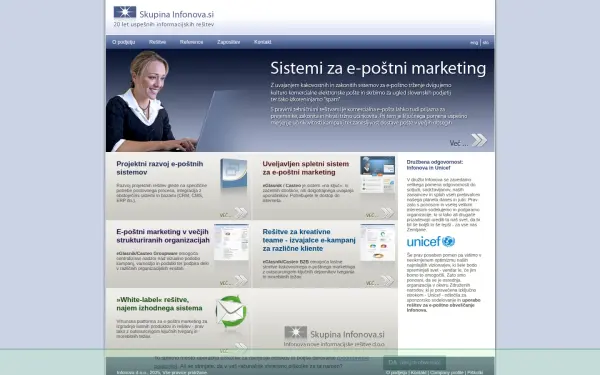Click tagline '20 let uspešnih informacijskih rešitev'
Image resolution: width=600 pixels, height=375 pixels.
164,24
